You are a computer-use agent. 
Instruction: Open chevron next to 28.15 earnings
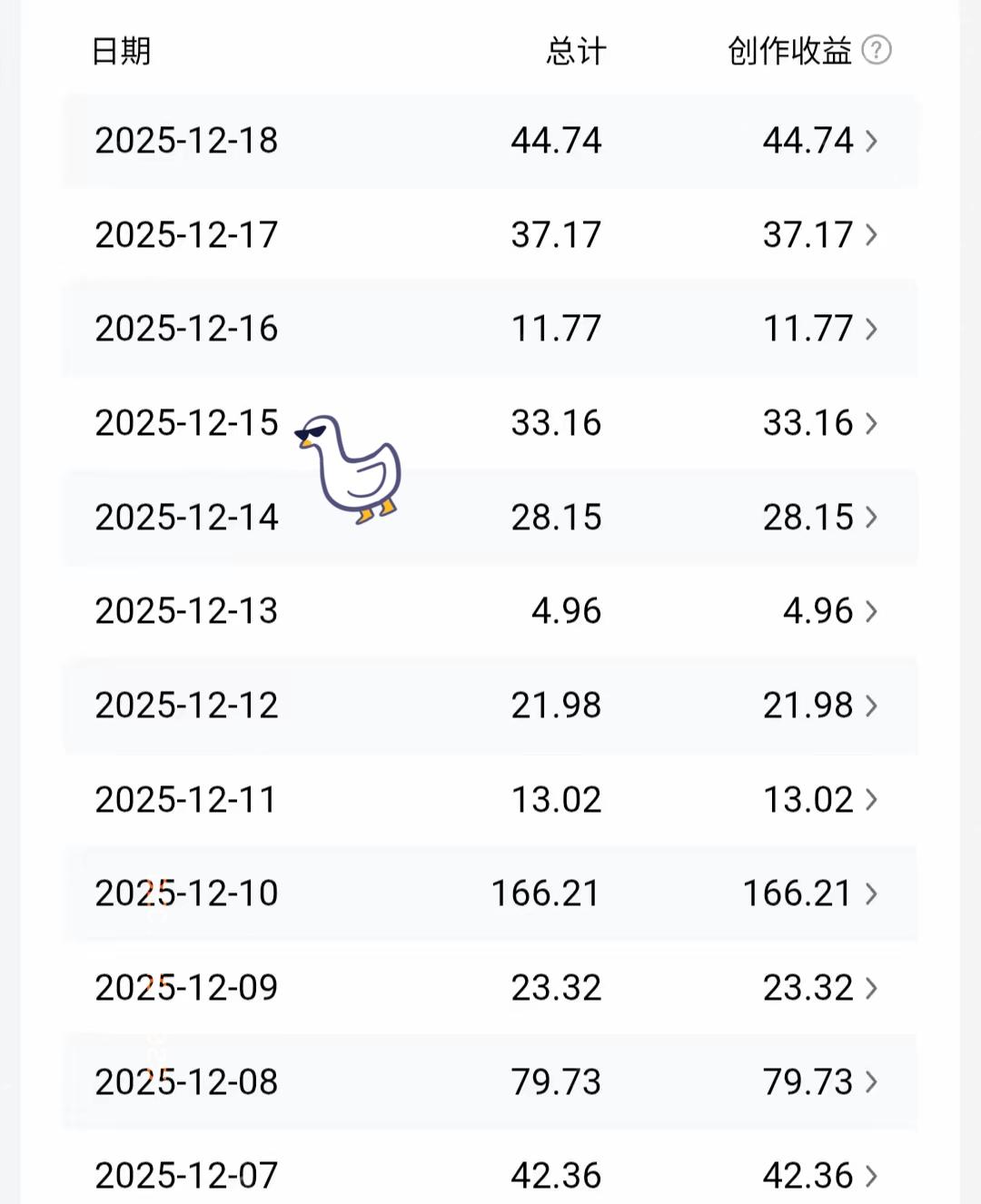[x=871, y=518]
